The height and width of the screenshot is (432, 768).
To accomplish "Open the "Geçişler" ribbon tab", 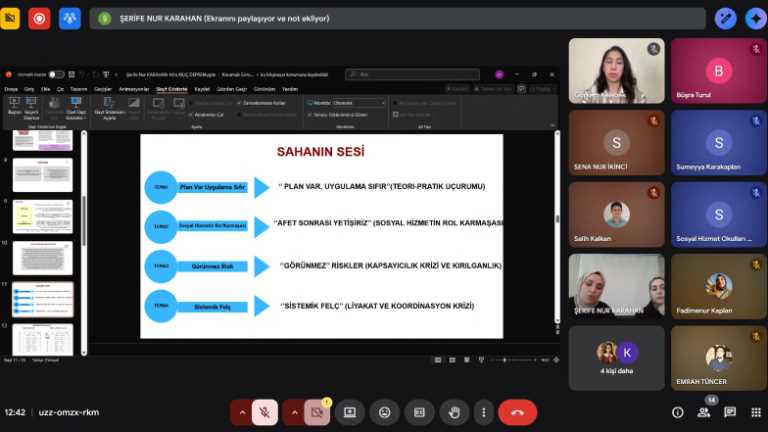I will [105, 89].
